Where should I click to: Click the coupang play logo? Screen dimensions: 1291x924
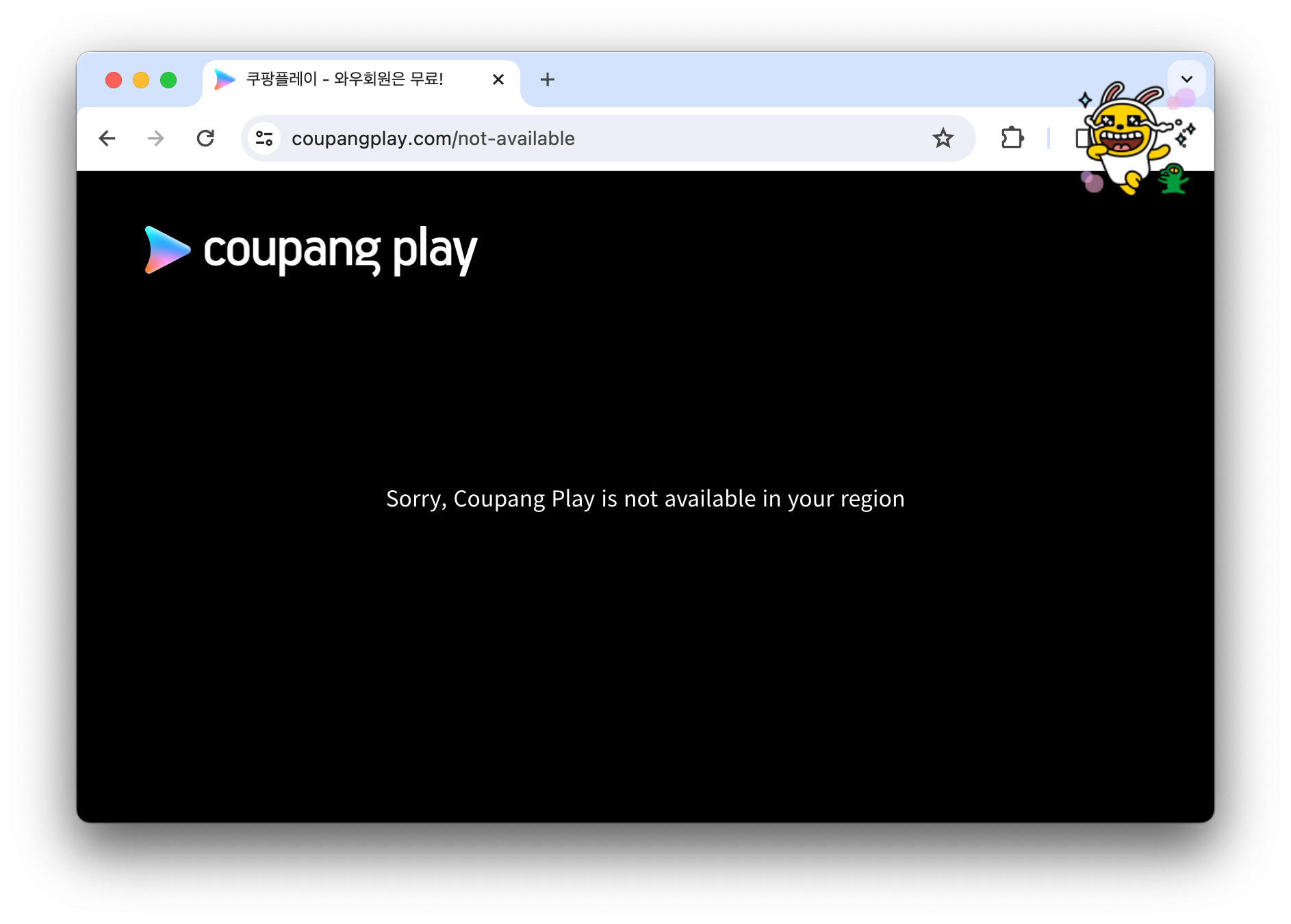coord(311,251)
